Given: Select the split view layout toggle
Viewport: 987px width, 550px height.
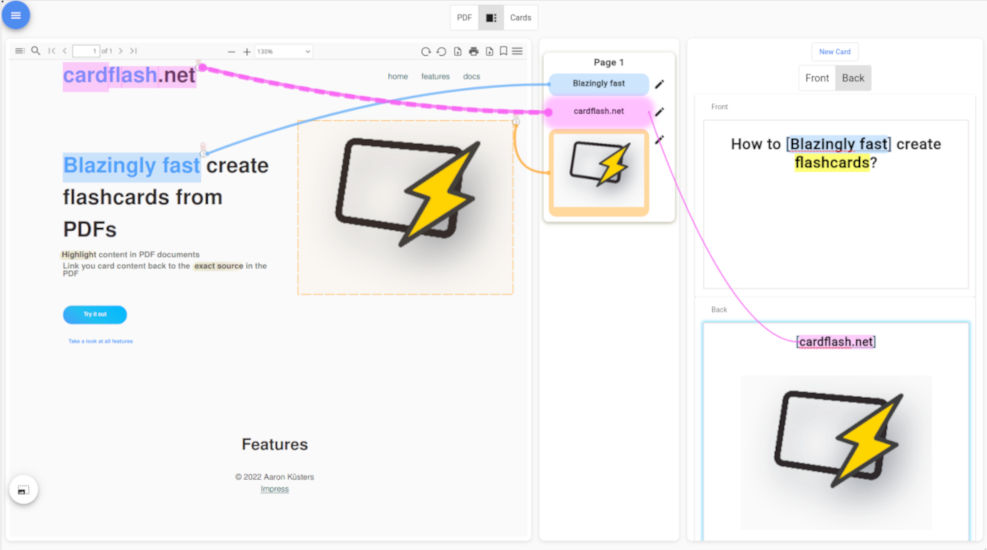Looking at the screenshot, I should pos(491,18).
